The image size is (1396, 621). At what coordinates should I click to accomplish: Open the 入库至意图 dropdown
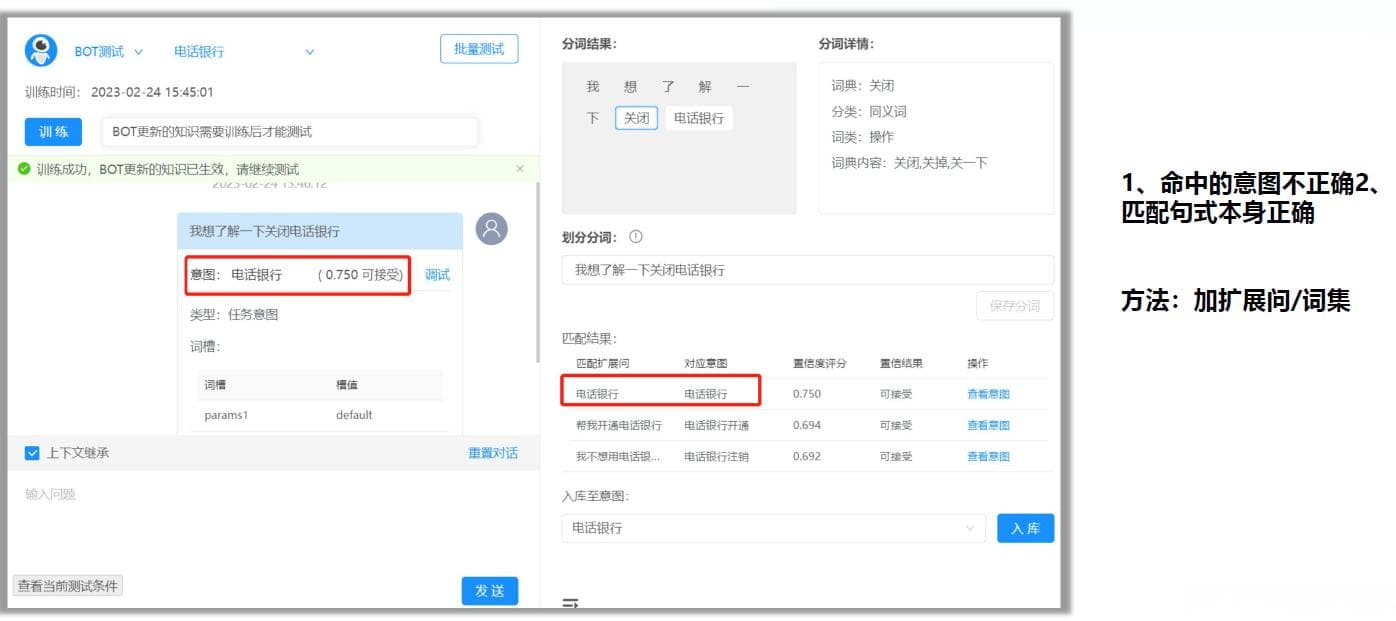(x=775, y=528)
